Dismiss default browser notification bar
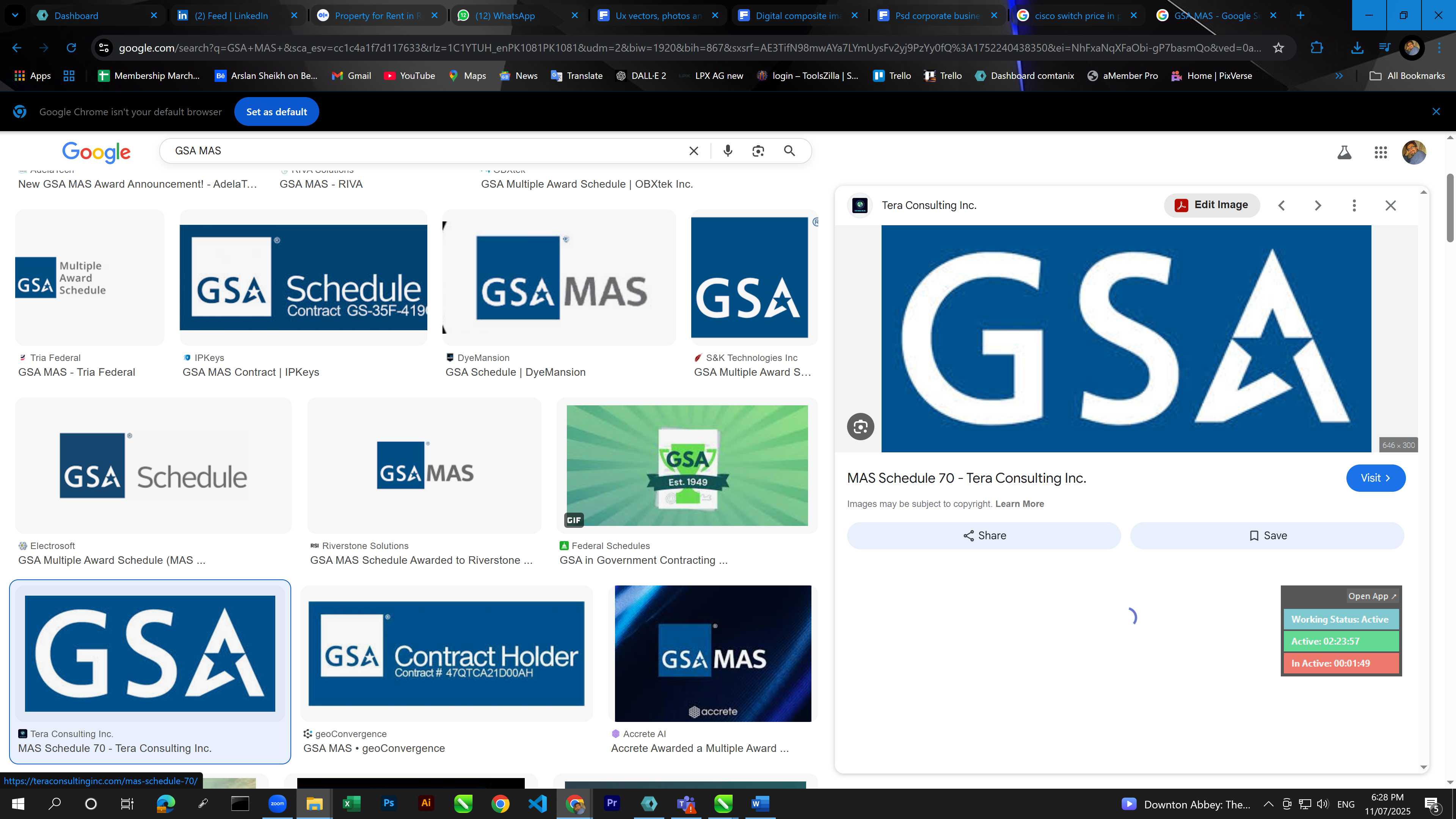 pos(1436,112)
